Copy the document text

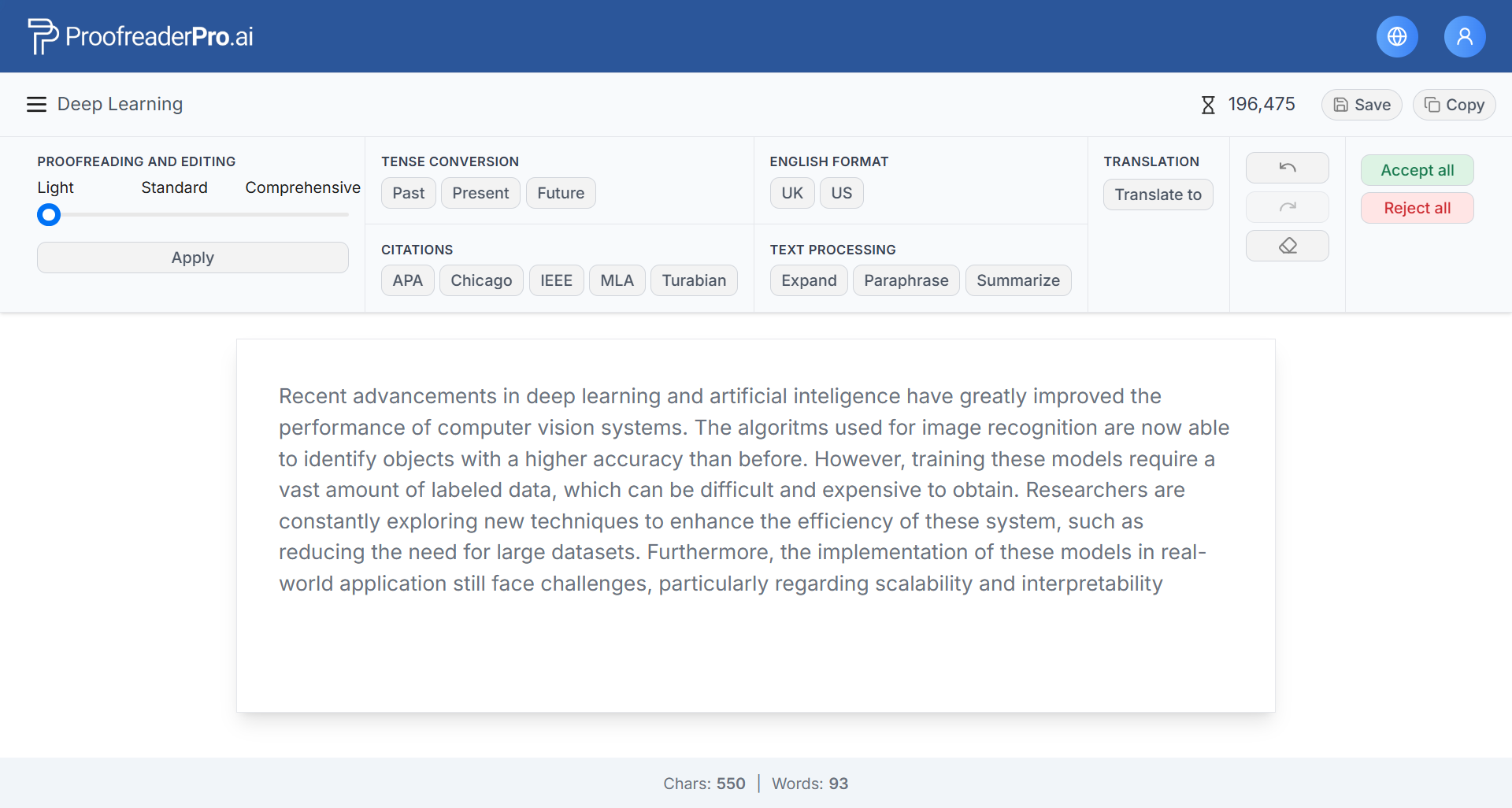point(1454,105)
